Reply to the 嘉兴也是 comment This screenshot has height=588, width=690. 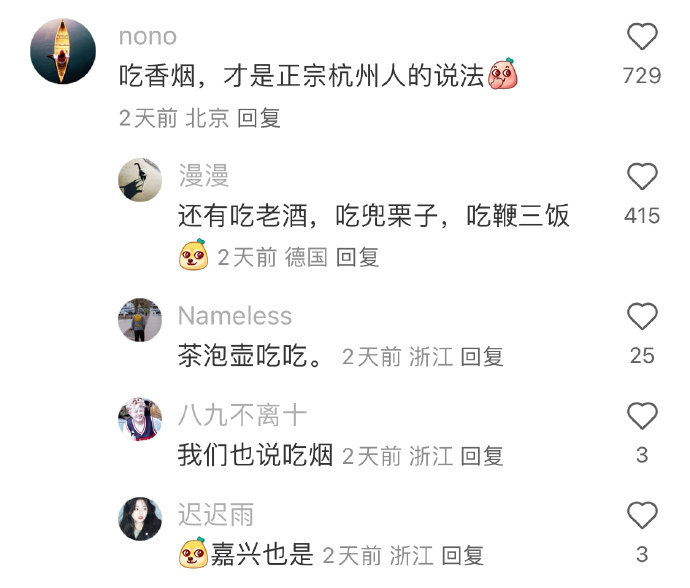point(462,555)
